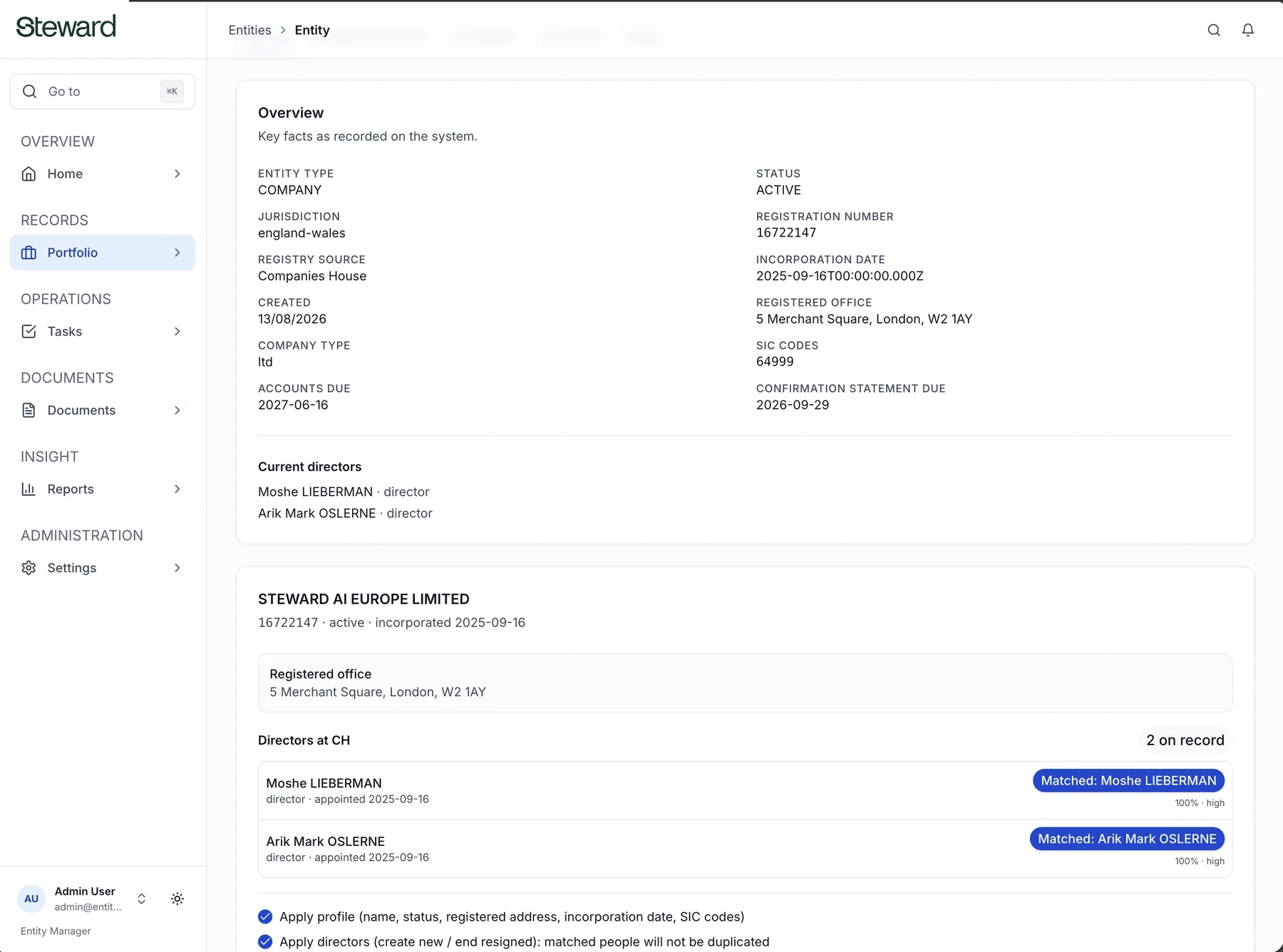Click registration number 16722147 in Overview

(x=786, y=233)
